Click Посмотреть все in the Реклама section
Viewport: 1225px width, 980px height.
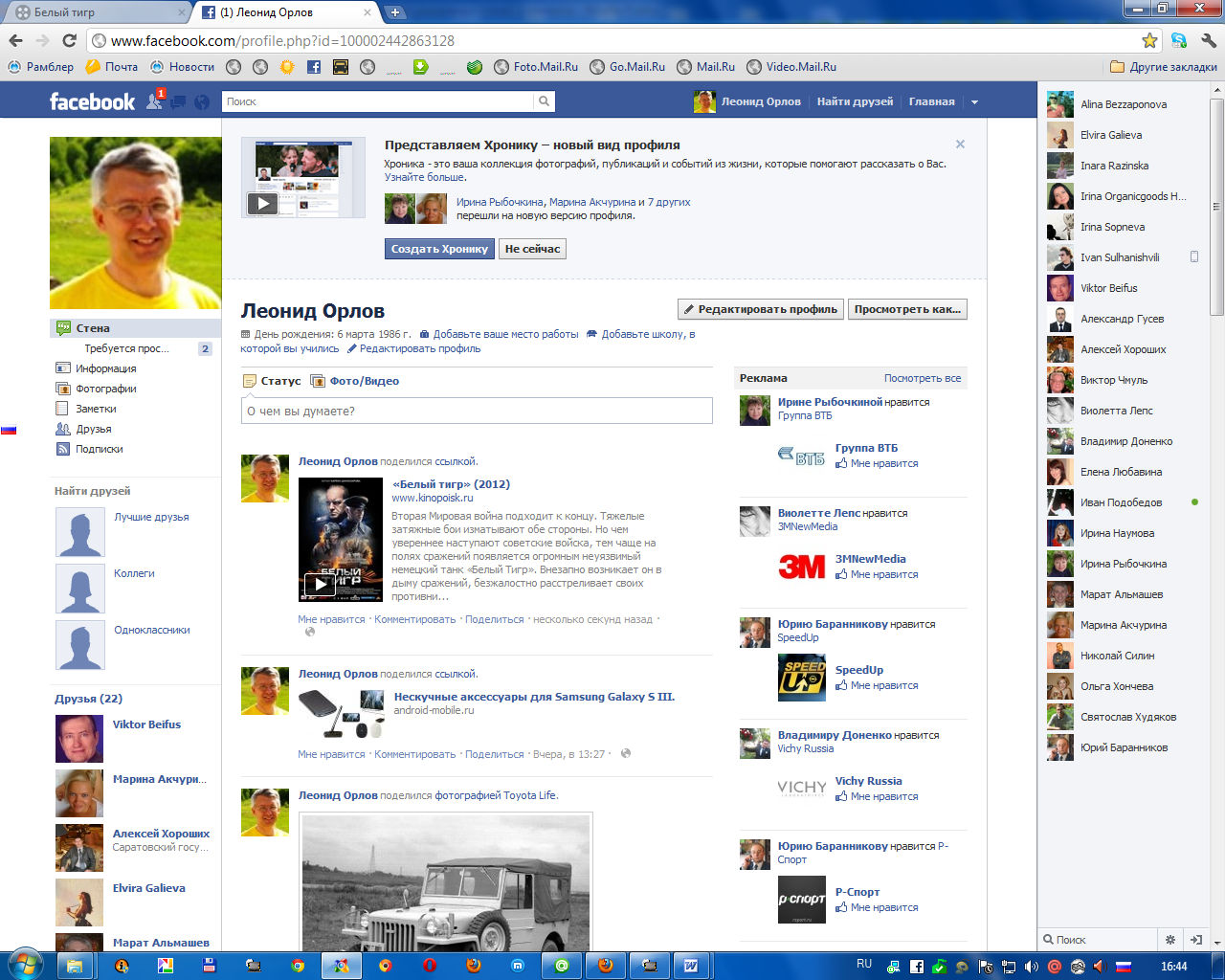pyautogui.click(x=923, y=378)
